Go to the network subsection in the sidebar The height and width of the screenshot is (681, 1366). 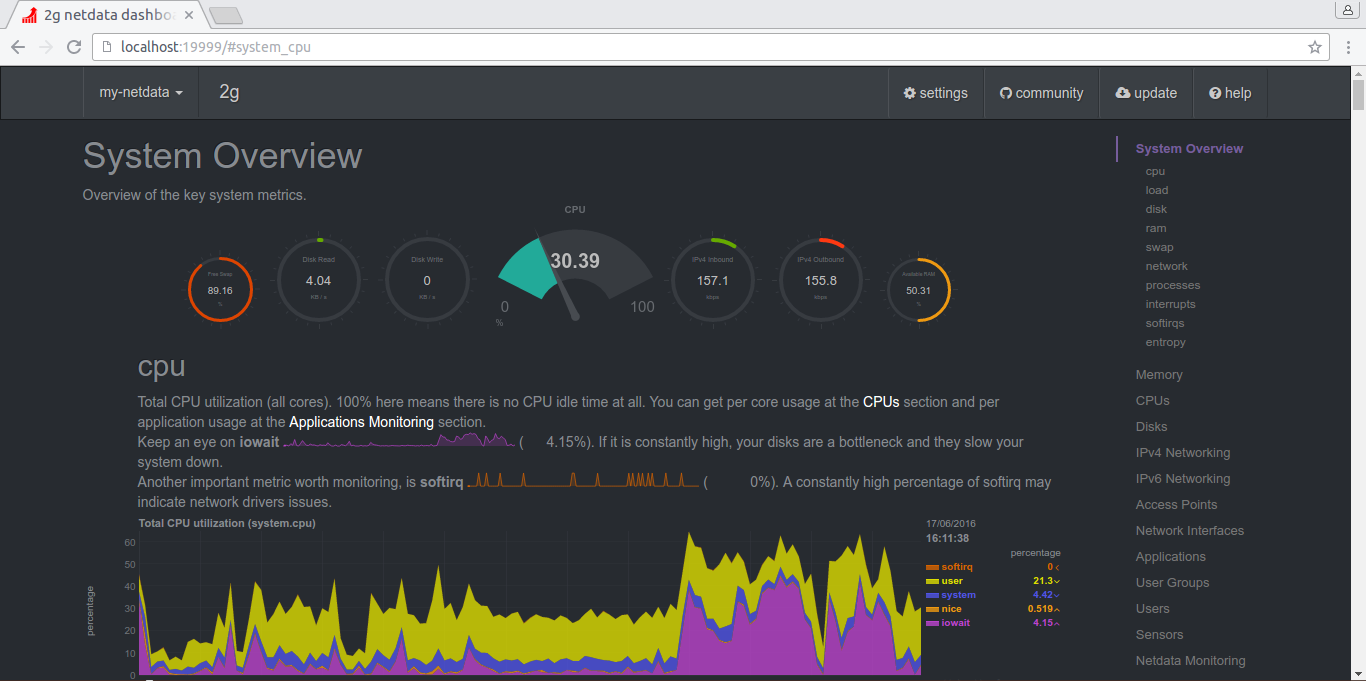tap(1167, 266)
